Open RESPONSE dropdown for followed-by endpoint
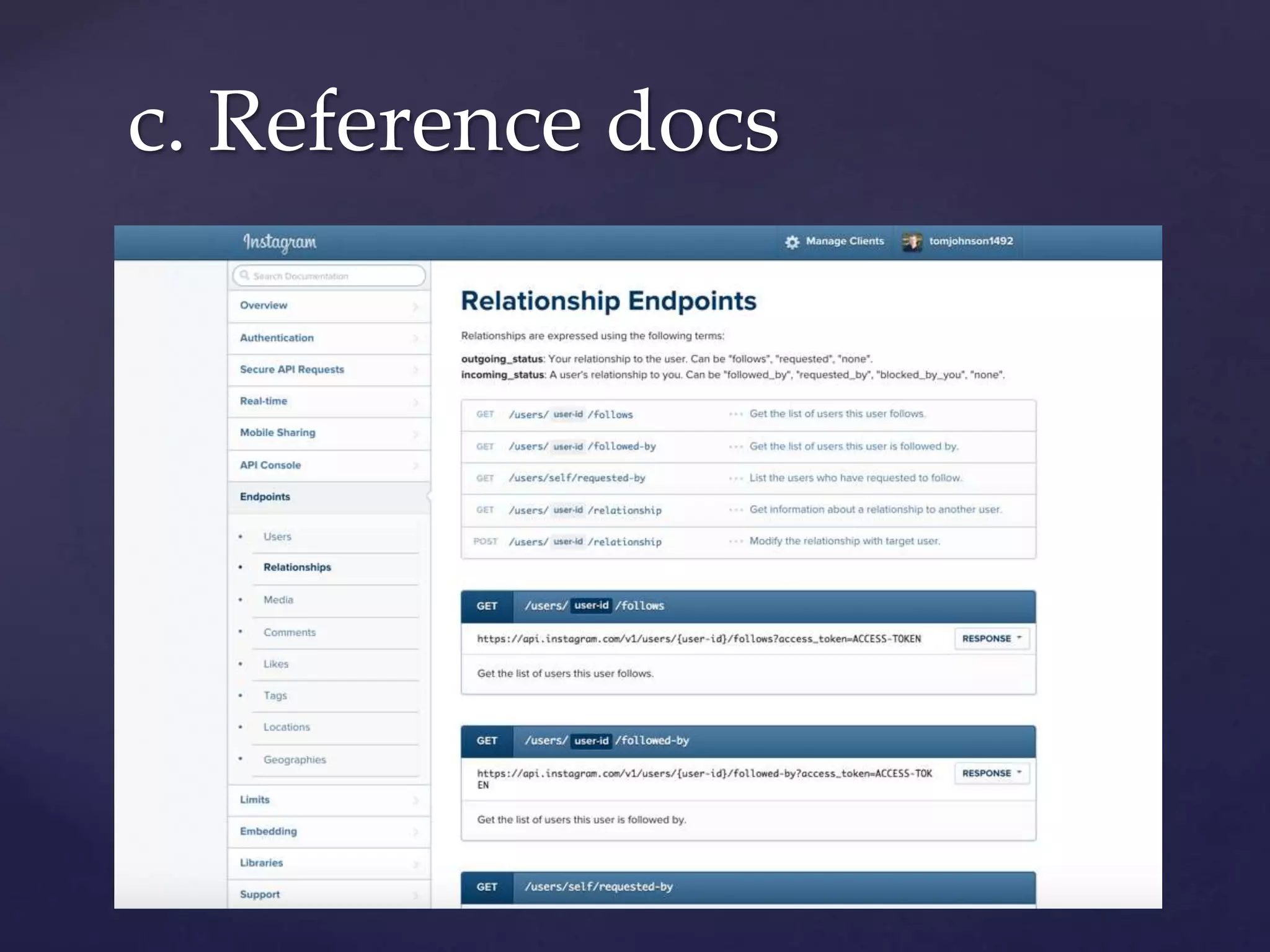Image resolution: width=1270 pixels, height=952 pixels. (x=991, y=773)
